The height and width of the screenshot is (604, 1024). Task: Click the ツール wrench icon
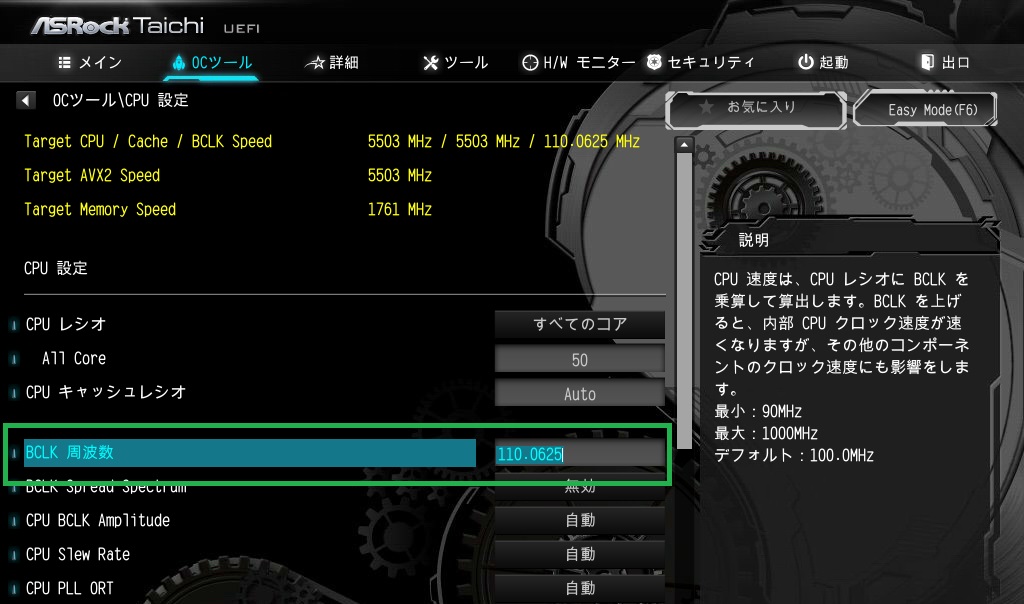pos(430,63)
